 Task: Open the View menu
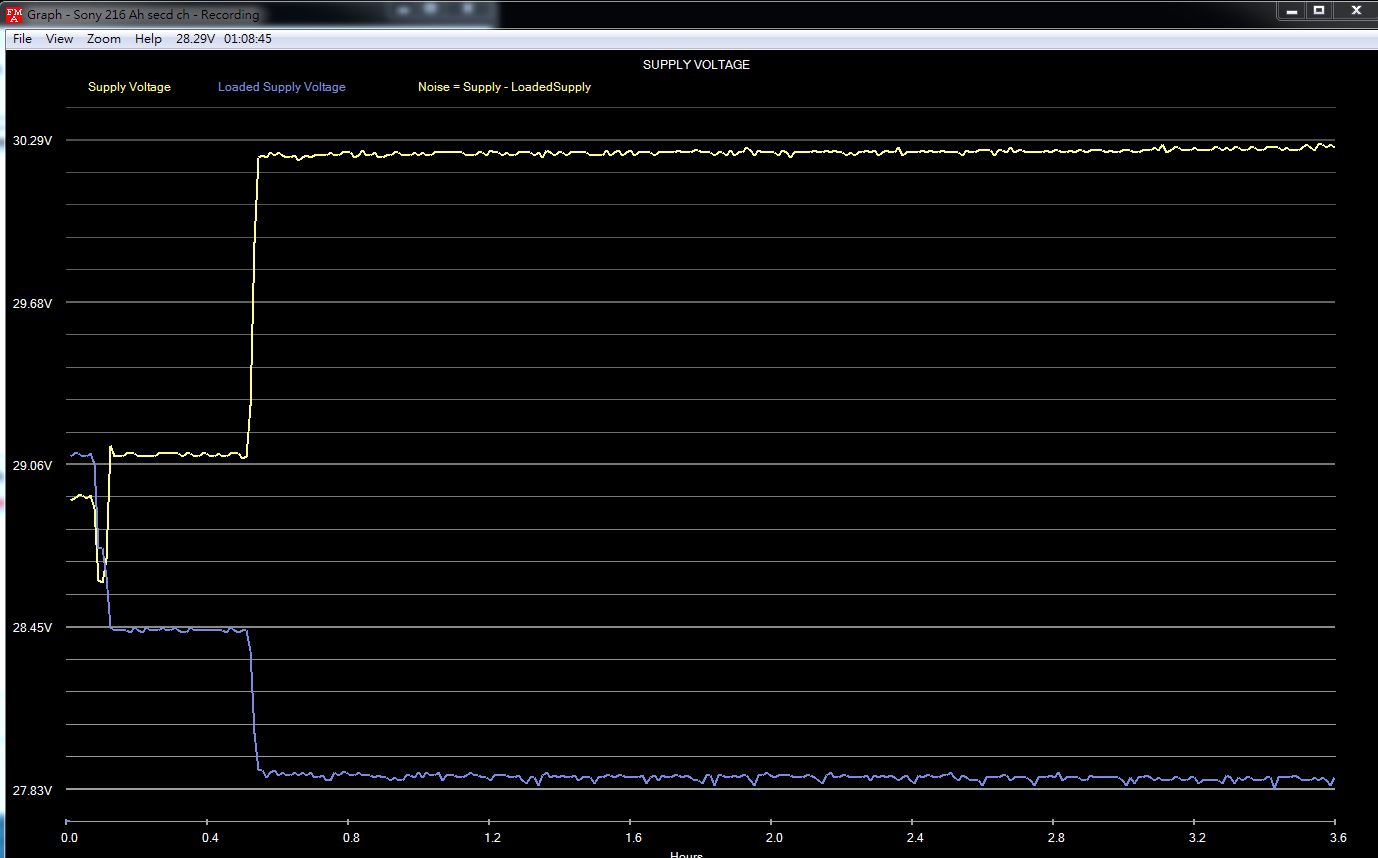(60, 39)
